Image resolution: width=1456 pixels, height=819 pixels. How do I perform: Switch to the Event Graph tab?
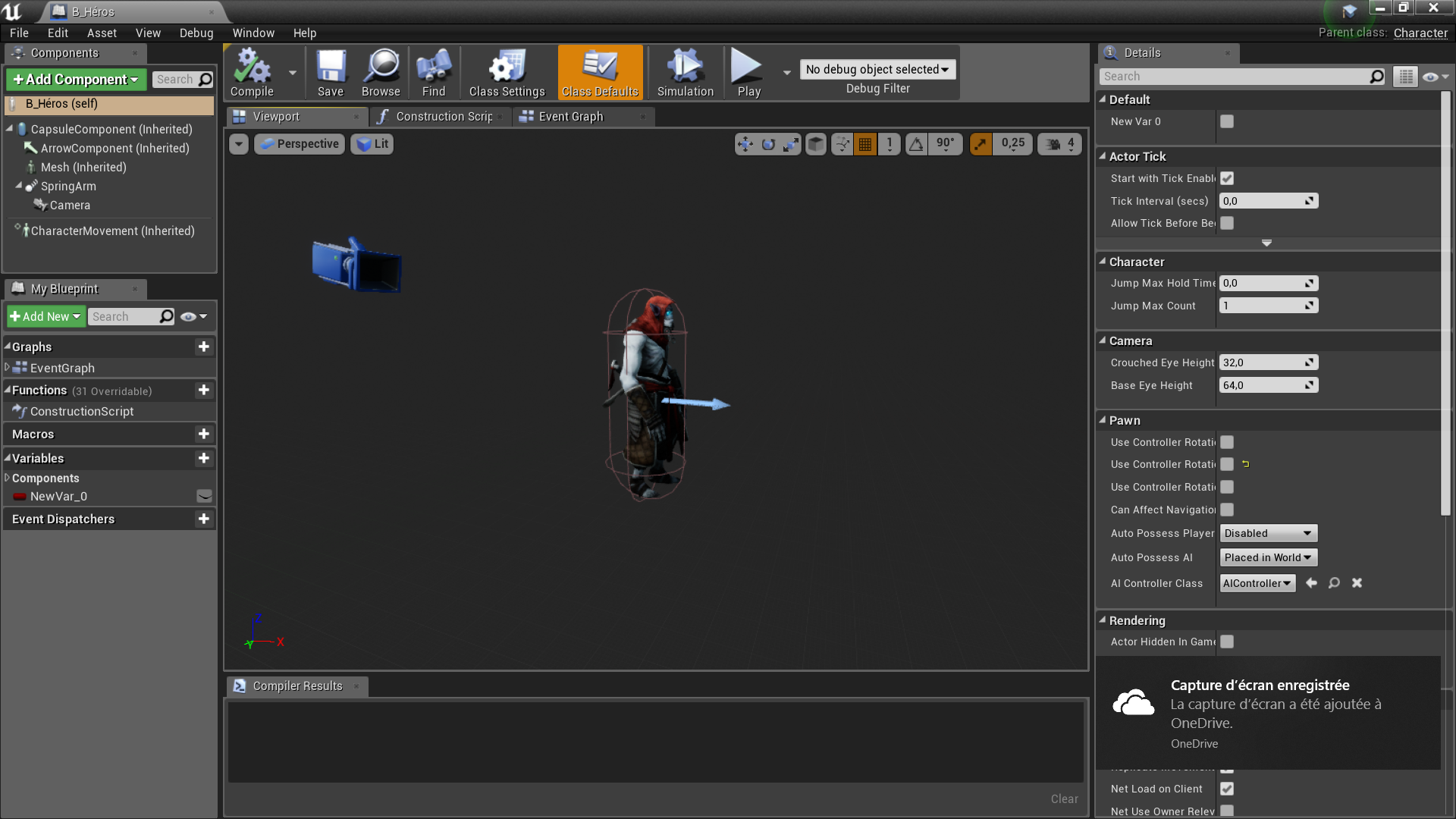tap(571, 116)
